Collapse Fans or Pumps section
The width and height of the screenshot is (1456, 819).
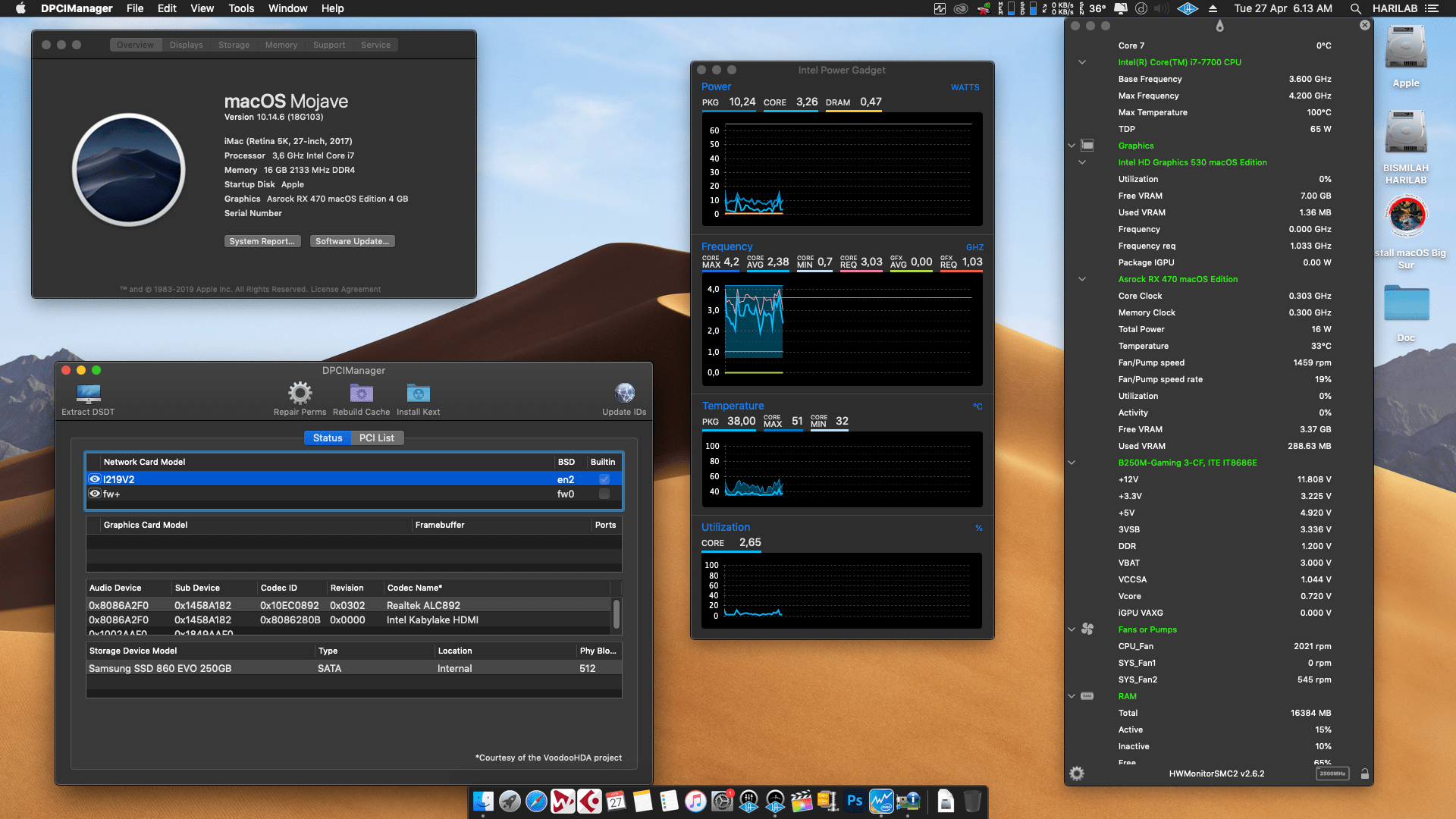(1072, 629)
